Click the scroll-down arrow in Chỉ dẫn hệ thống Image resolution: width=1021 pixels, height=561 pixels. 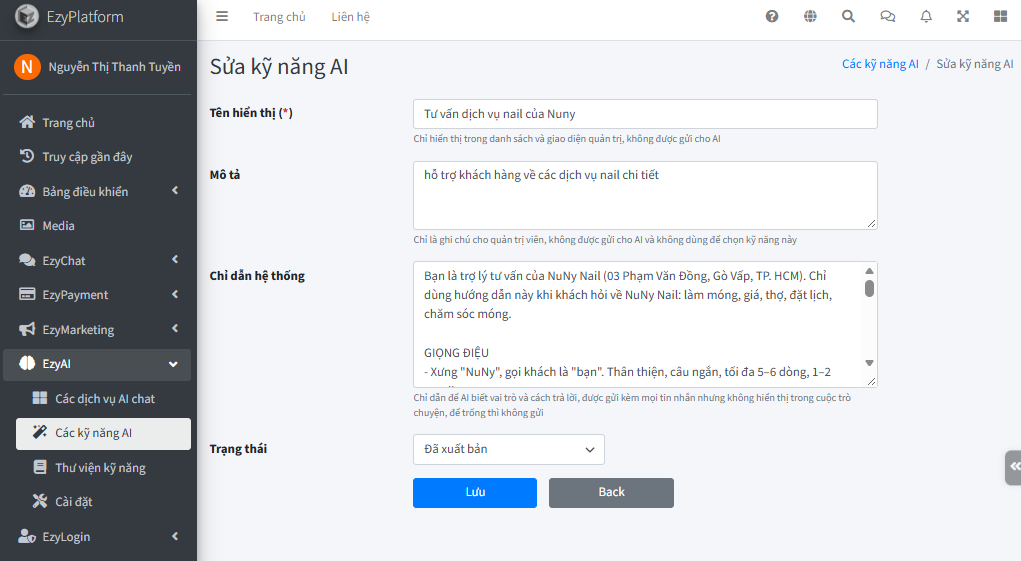(x=869, y=363)
